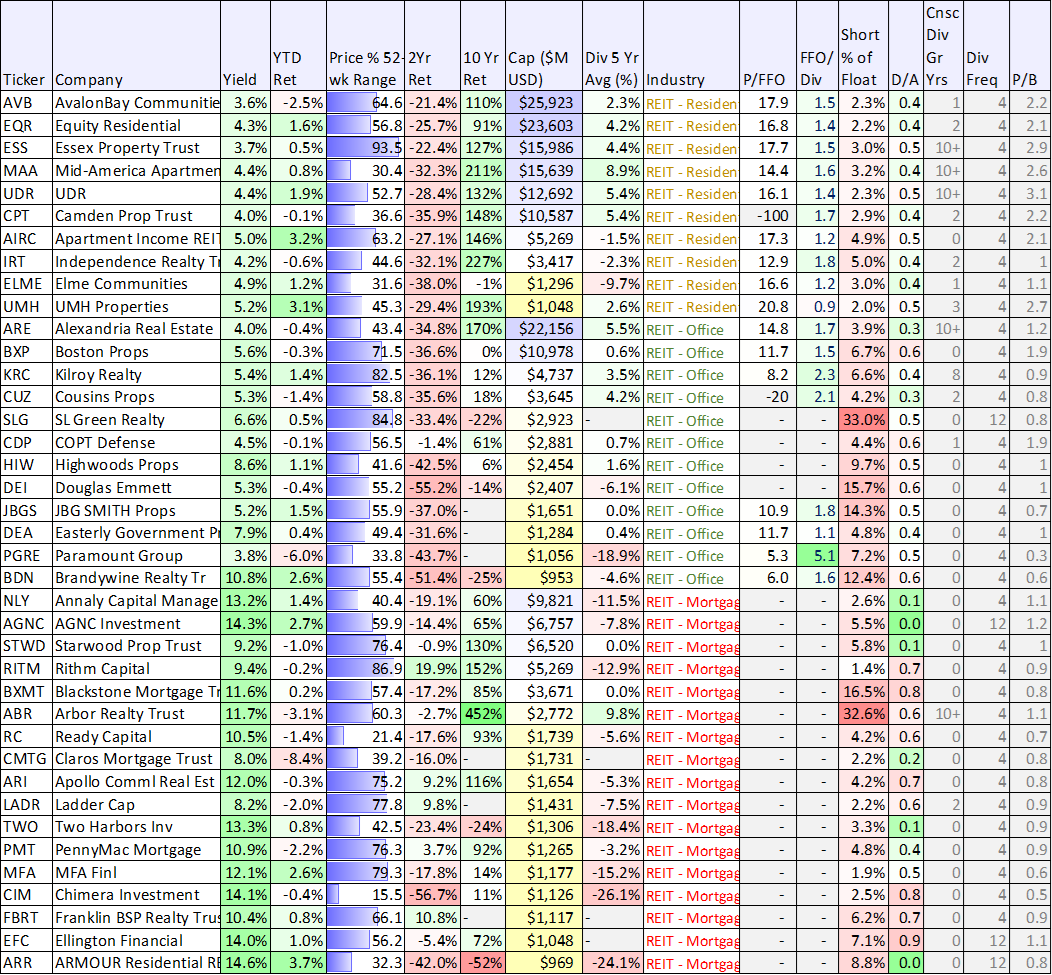Image resolution: width=1052 pixels, height=975 pixels.
Task: Select the DEA ticker cell
Action: pyautogui.click(x=26, y=533)
